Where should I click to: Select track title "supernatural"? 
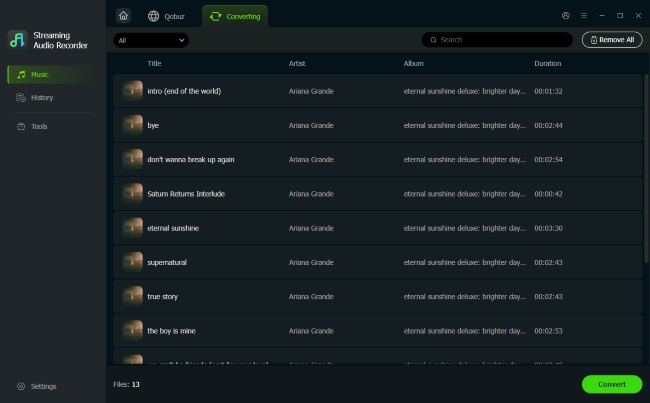click(167, 262)
